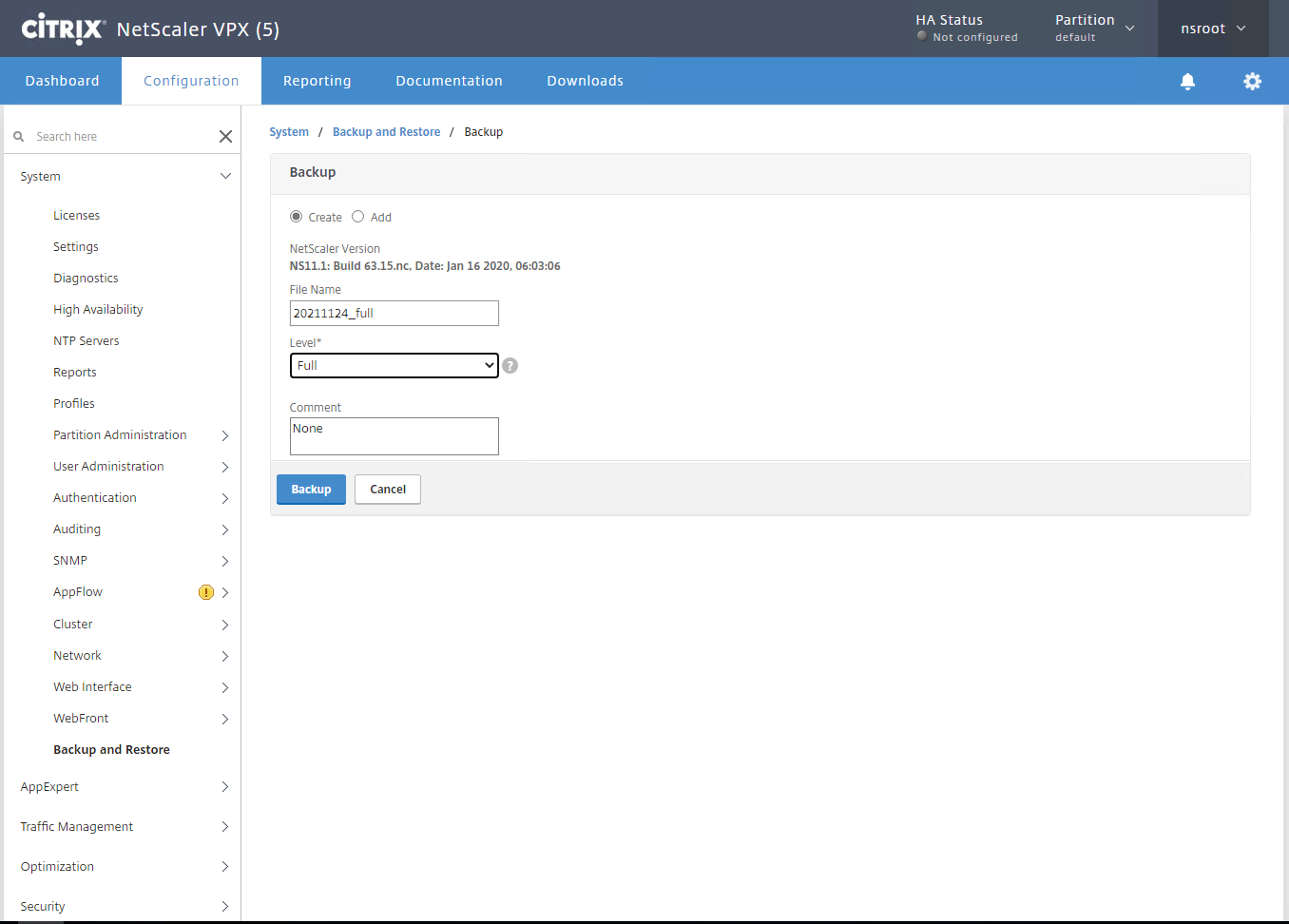Select the Add radio button

tap(358, 217)
